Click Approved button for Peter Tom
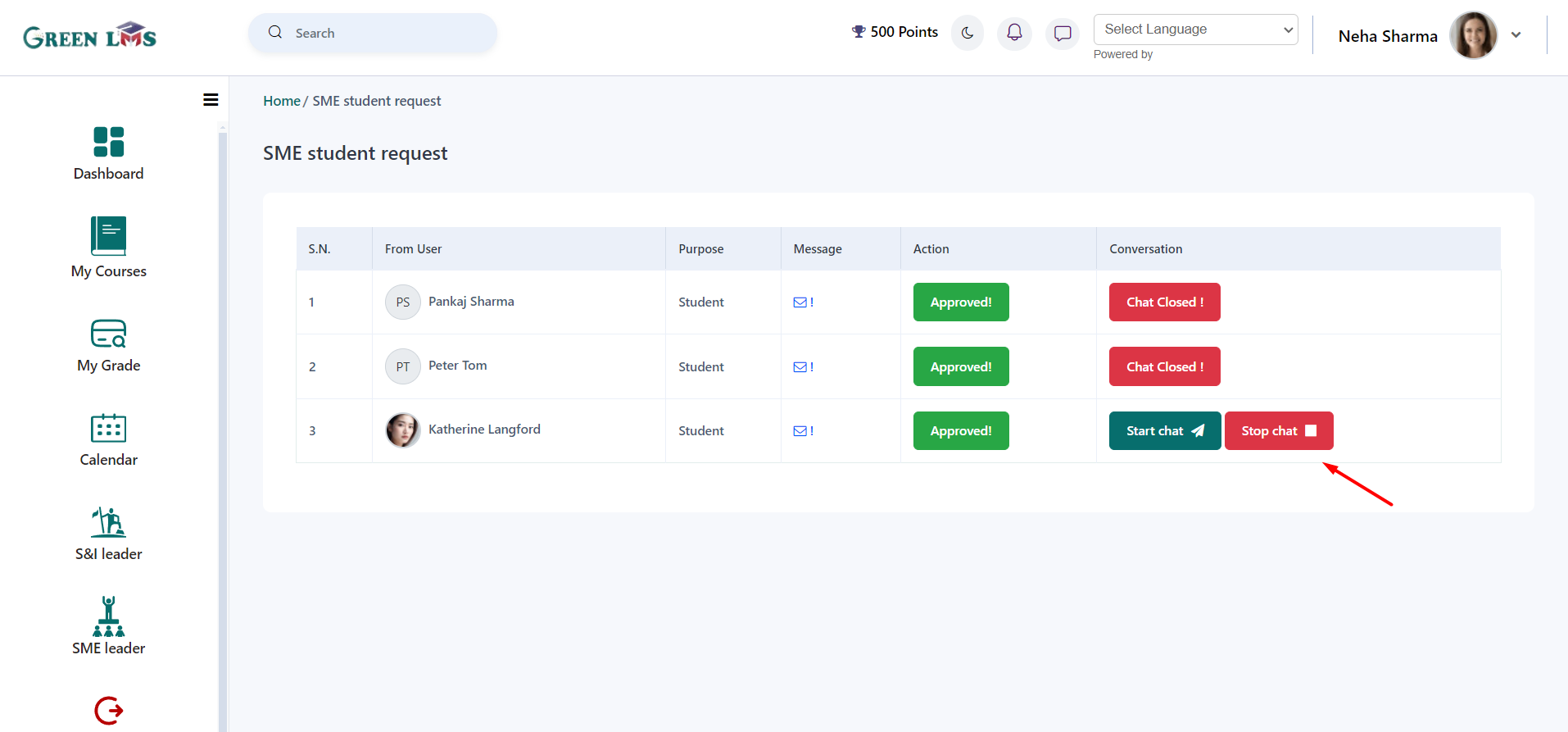 pos(961,366)
